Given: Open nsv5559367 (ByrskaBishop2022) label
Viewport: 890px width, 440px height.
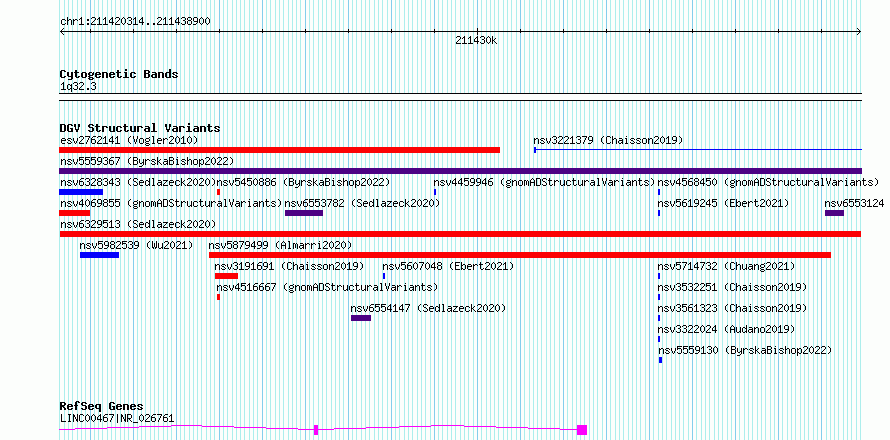Looking at the screenshot, I should [147, 161].
